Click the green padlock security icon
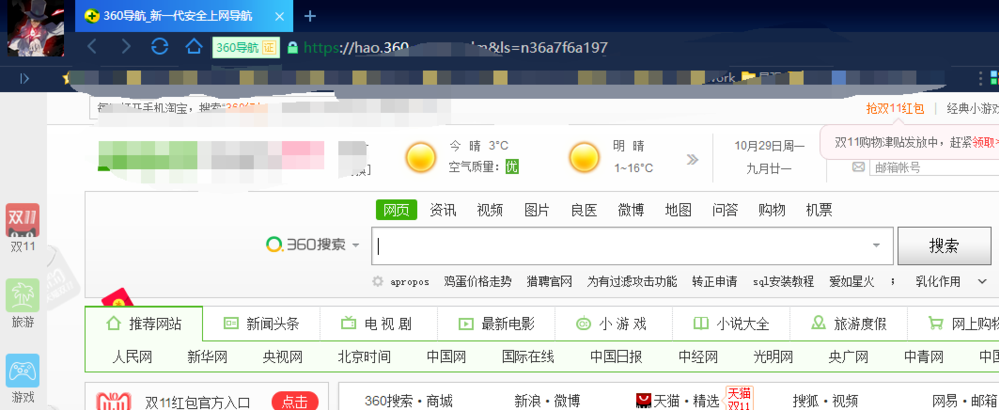 292,47
